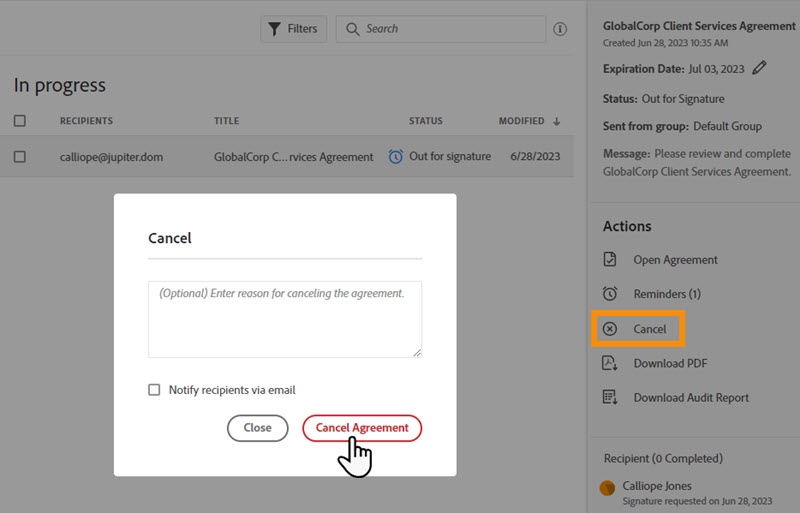Click the Cancel circle-X icon in Actions
This screenshot has height=513, width=800.
coord(610,329)
